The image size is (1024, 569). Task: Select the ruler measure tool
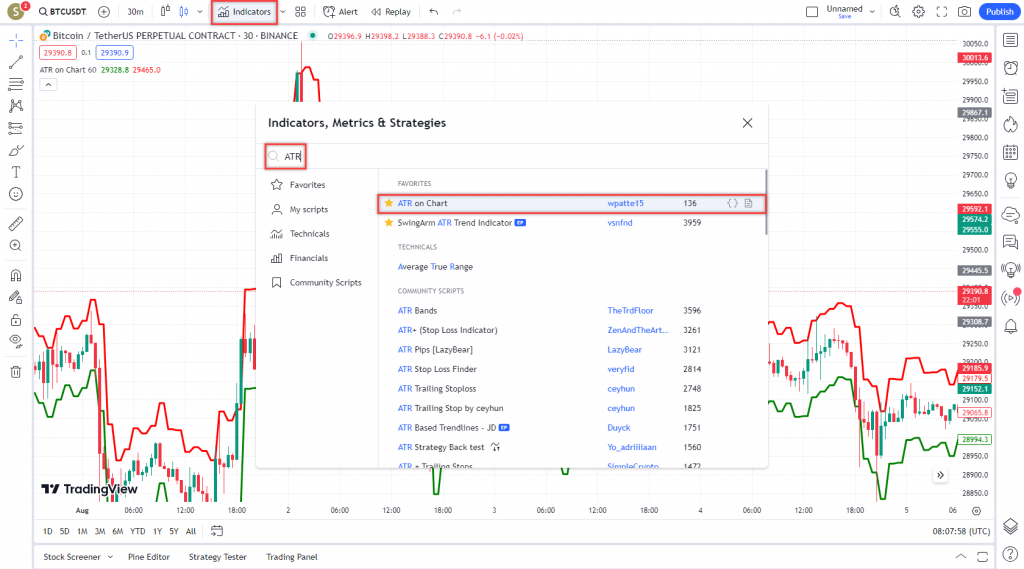15,223
